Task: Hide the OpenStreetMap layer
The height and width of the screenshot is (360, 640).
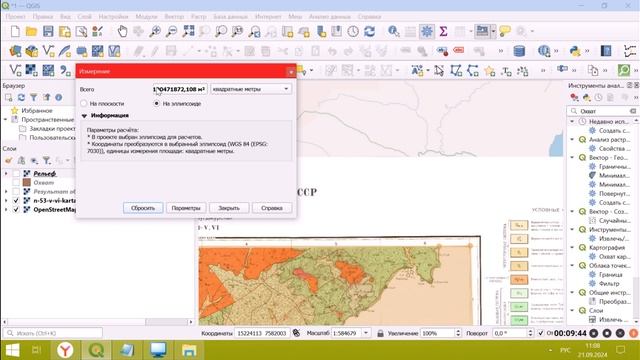Action: (x=16, y=209)
